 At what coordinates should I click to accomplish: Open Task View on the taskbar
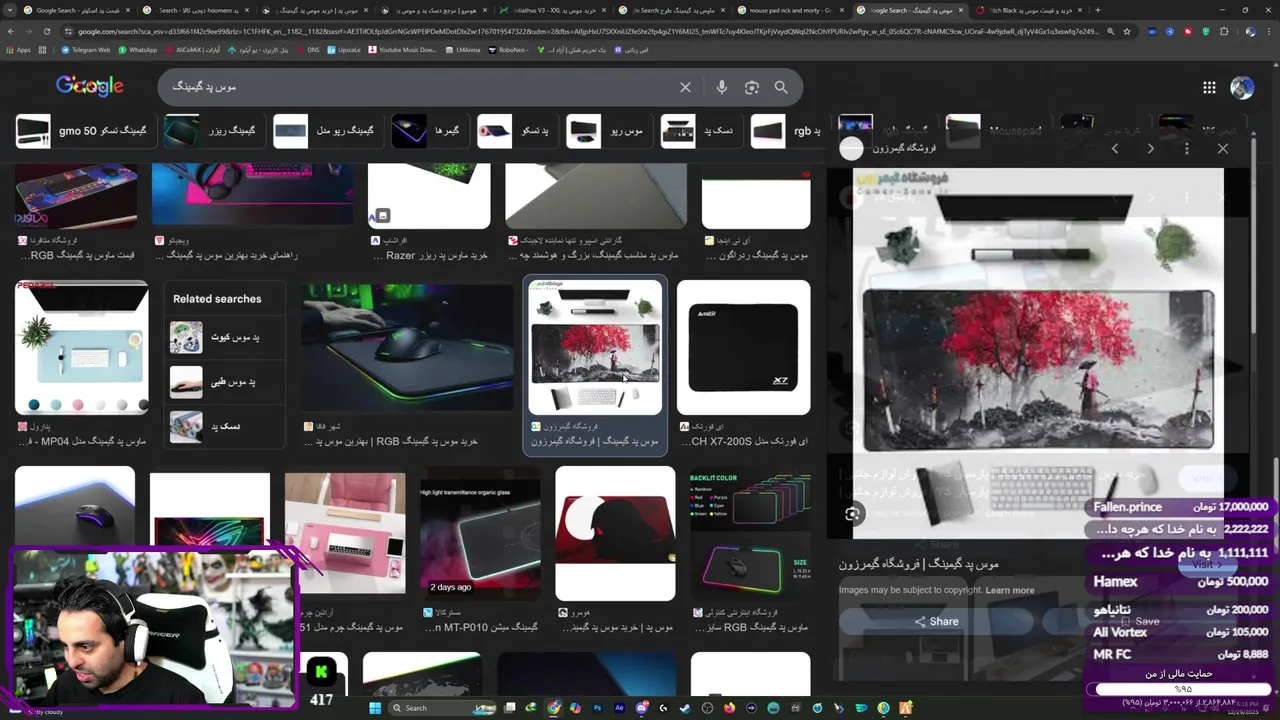point(510,708)
